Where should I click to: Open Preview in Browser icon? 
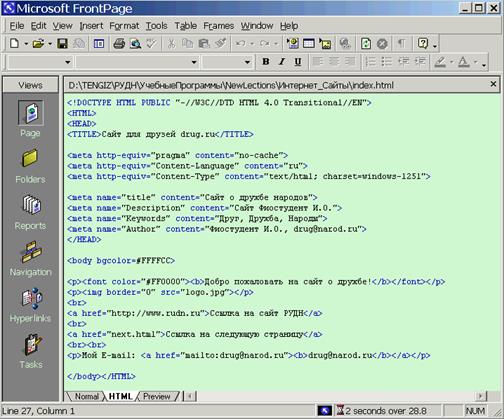pos(135,44)
